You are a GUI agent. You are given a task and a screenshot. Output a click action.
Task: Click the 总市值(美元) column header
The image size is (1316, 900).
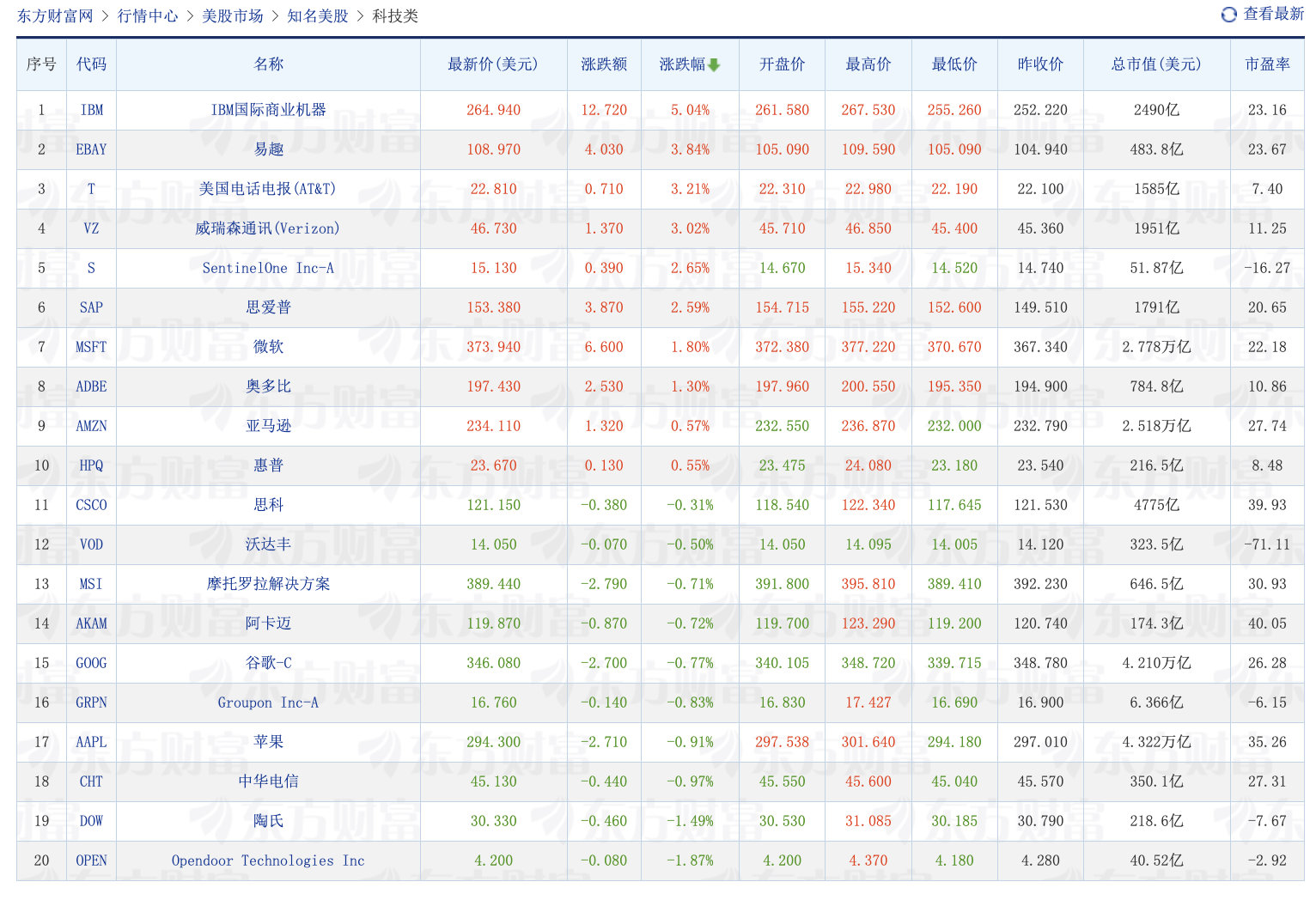(x=1156, y=64)
